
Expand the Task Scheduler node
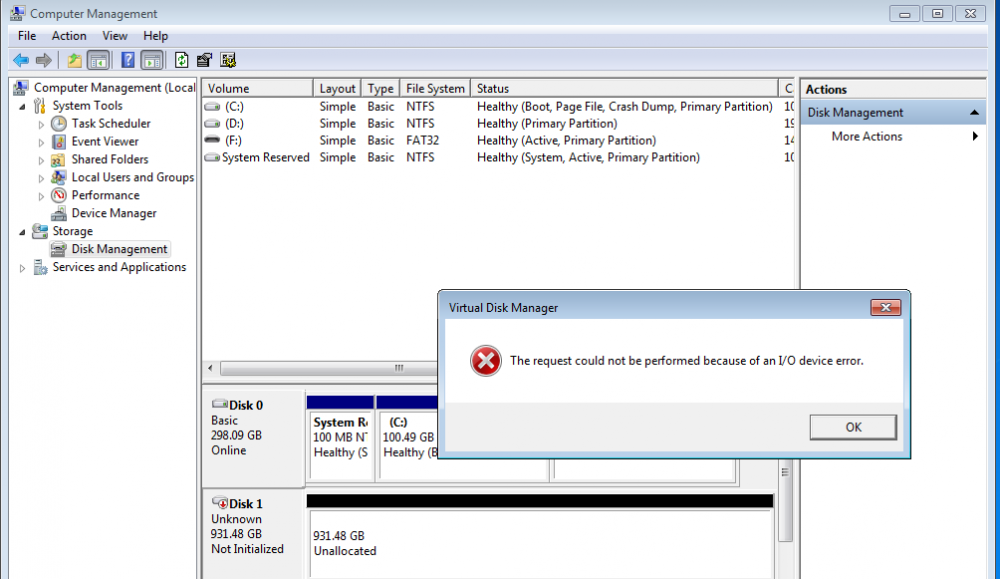41,124
